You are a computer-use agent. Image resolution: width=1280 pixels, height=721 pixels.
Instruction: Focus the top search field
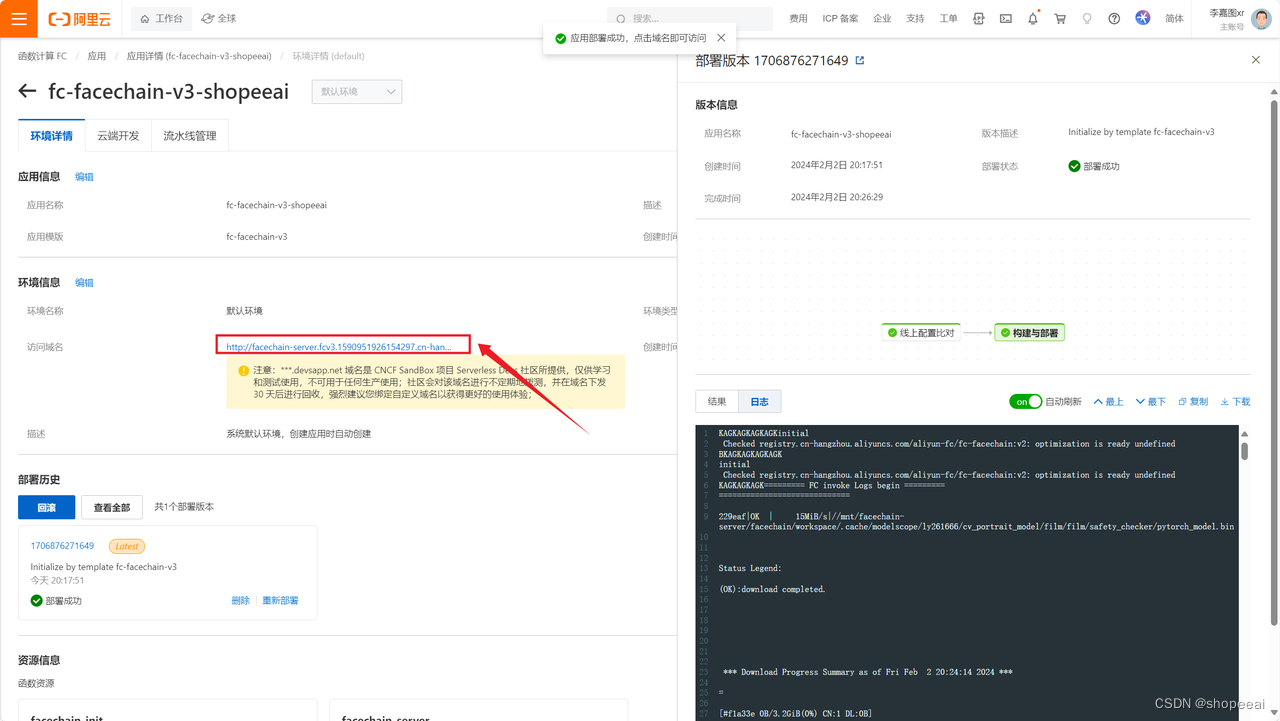pyautogui.click(x=690, y=19)
